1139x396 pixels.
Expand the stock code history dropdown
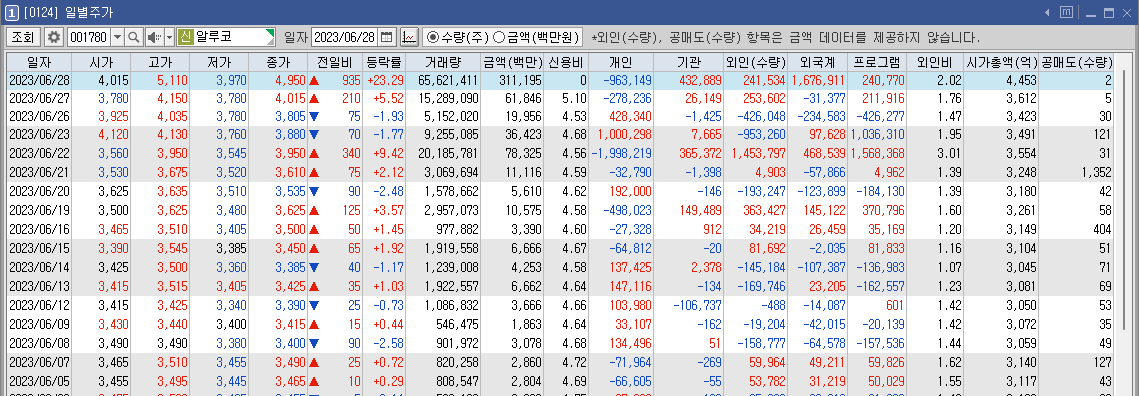coord(118,37)
